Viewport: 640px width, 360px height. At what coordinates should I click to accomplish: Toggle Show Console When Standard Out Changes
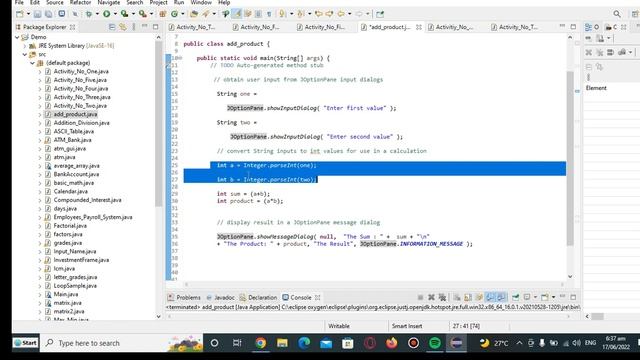(x=490, y=297)
